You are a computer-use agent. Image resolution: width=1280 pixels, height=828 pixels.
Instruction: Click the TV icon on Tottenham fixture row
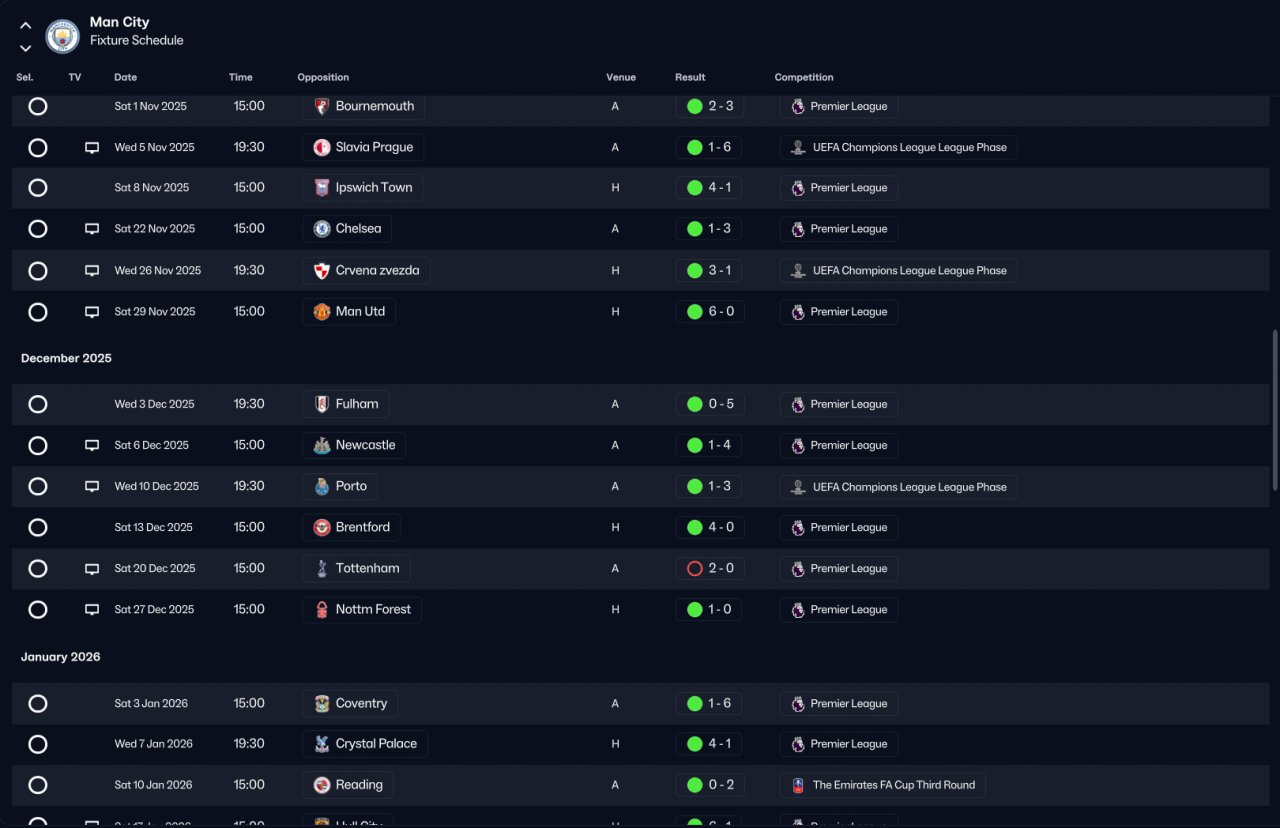pos(92,569)
